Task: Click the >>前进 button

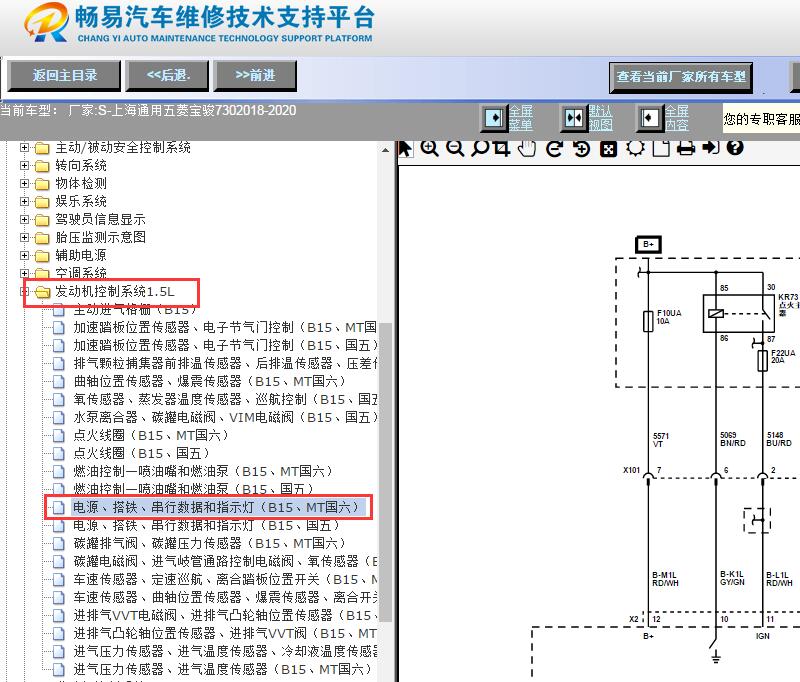Action: [255, 76]
